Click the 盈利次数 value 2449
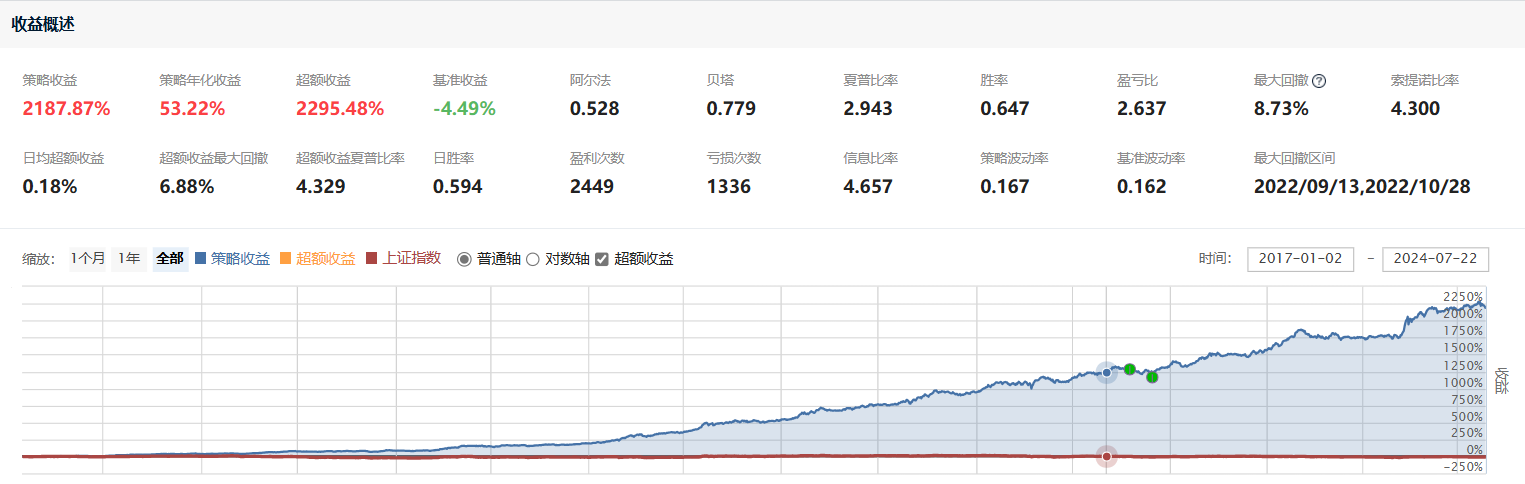 [x=592, y=186]
